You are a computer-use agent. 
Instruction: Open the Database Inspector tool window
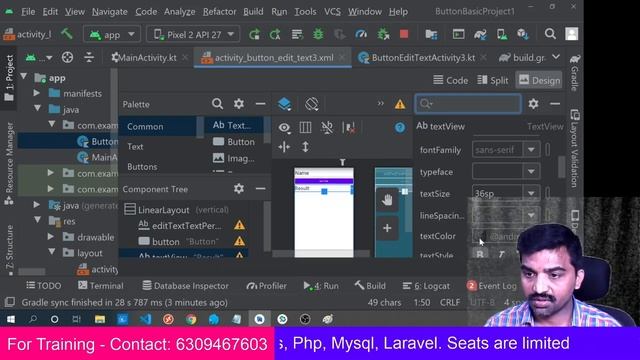pyautogui.click(x=185, y=286)
